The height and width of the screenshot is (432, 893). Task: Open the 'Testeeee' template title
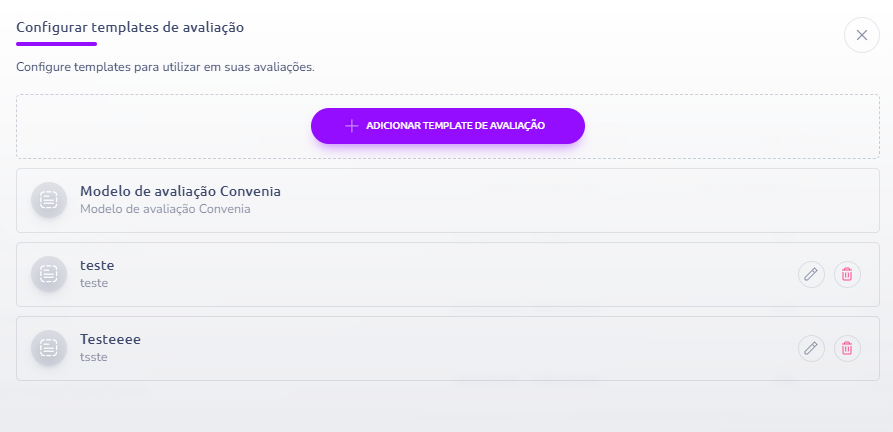click(x=110, y=339)
